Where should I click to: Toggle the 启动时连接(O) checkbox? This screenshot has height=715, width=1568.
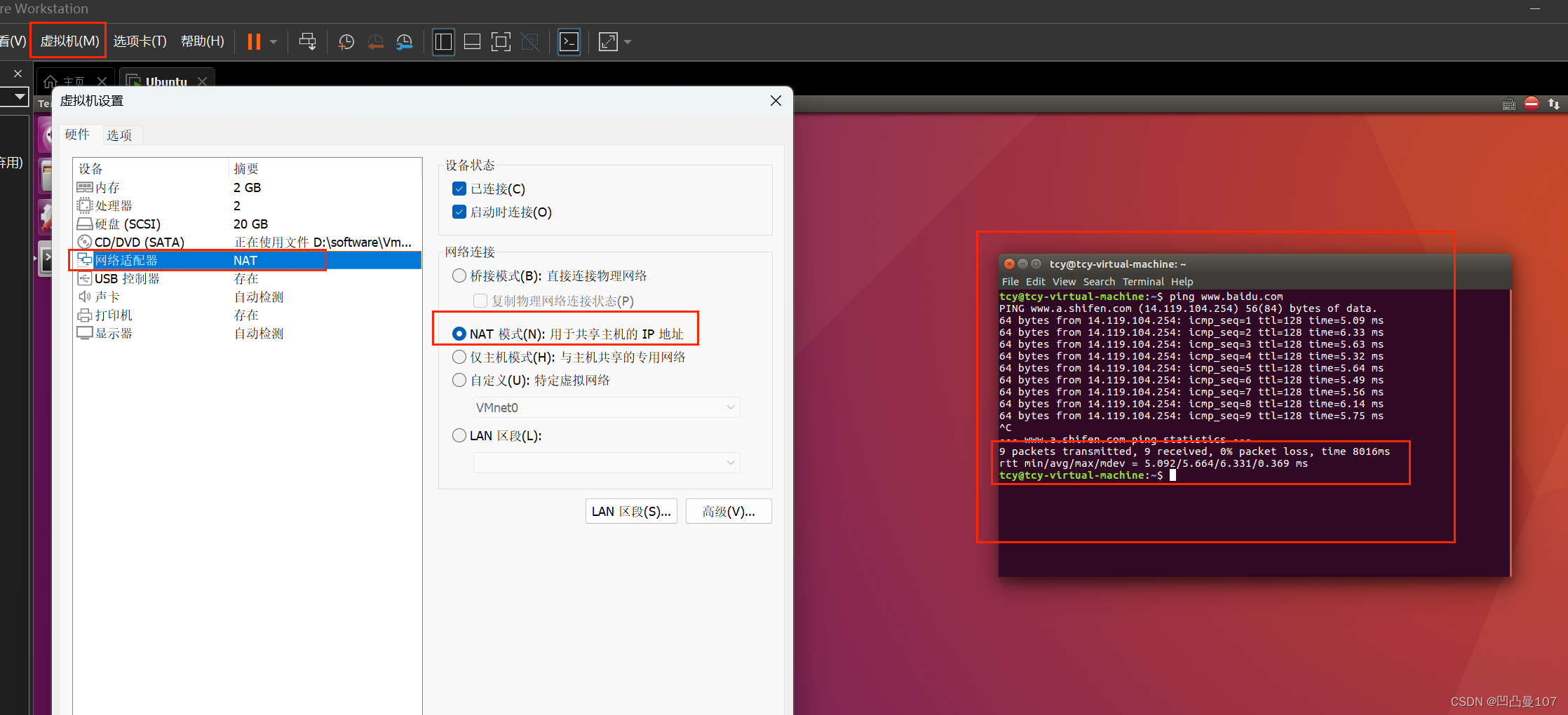[x=459, y=212]
